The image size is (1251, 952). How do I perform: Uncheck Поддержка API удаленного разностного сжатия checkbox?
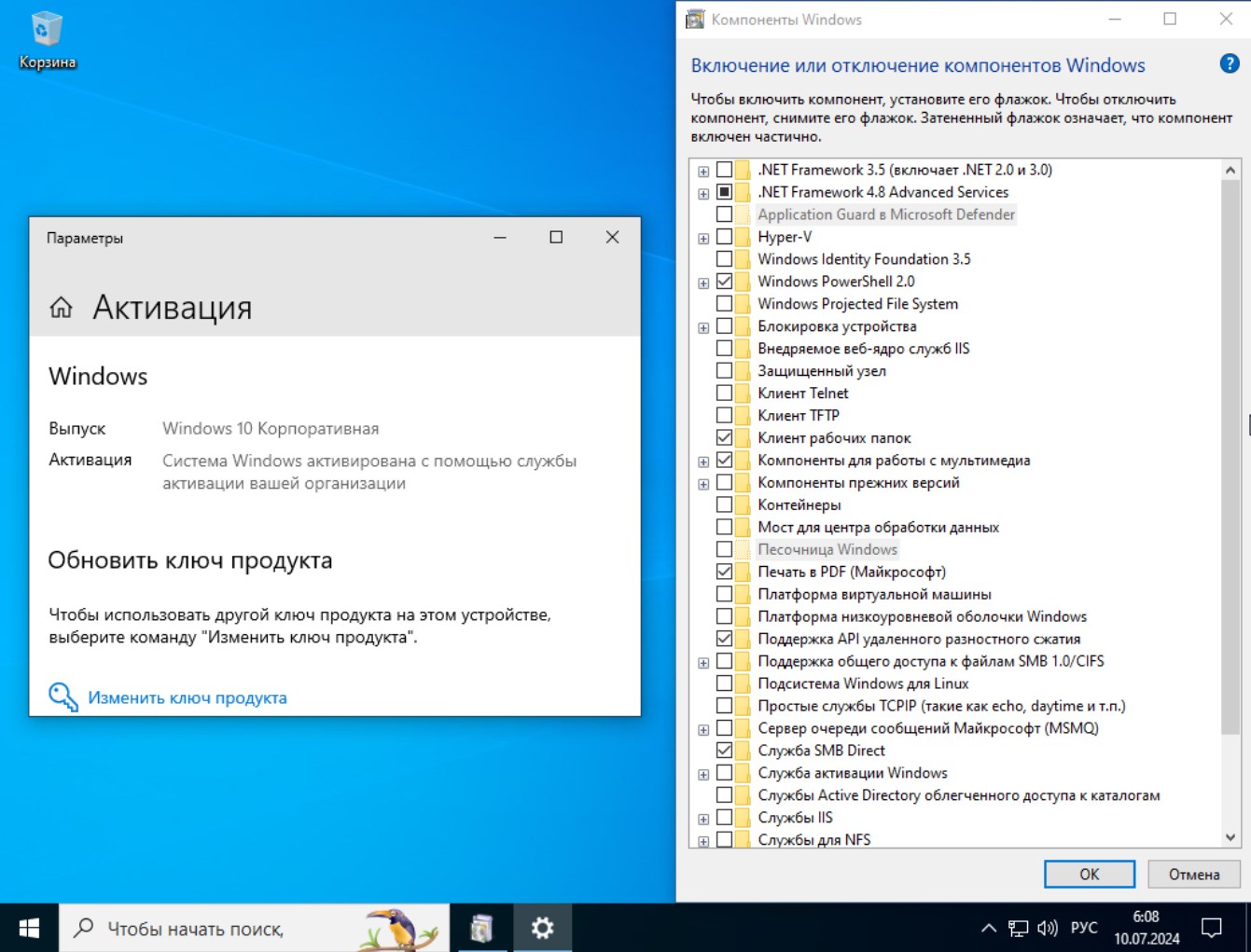tap(724, 639)
